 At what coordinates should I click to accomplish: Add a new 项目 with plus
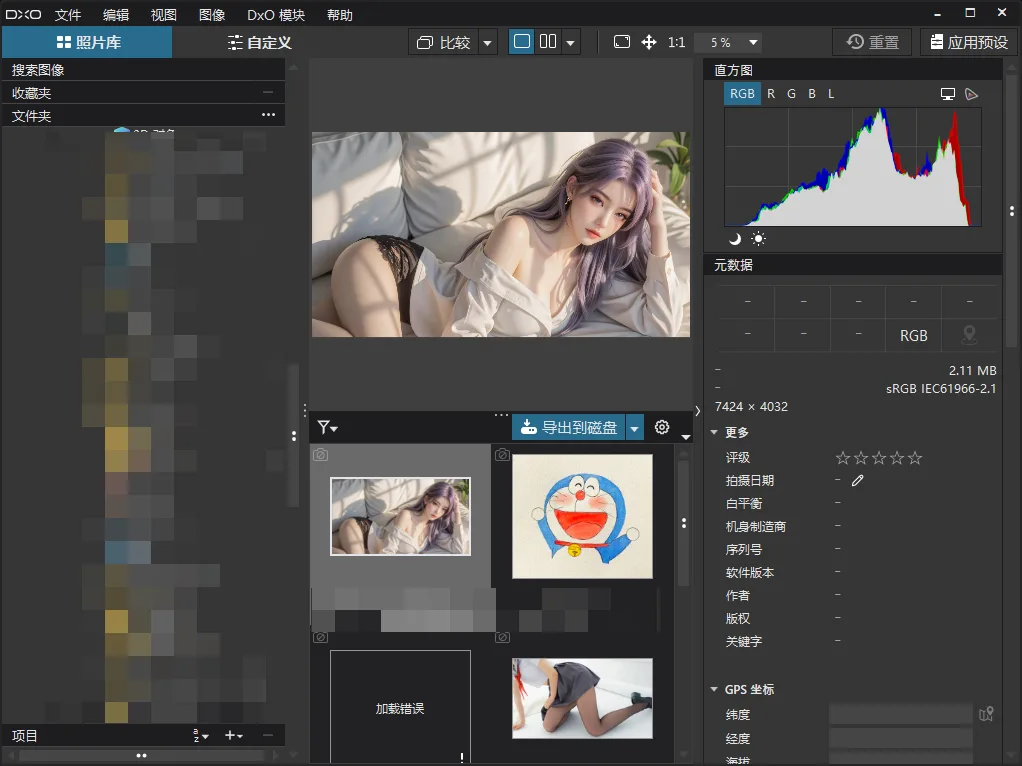(x=233, y=735)
